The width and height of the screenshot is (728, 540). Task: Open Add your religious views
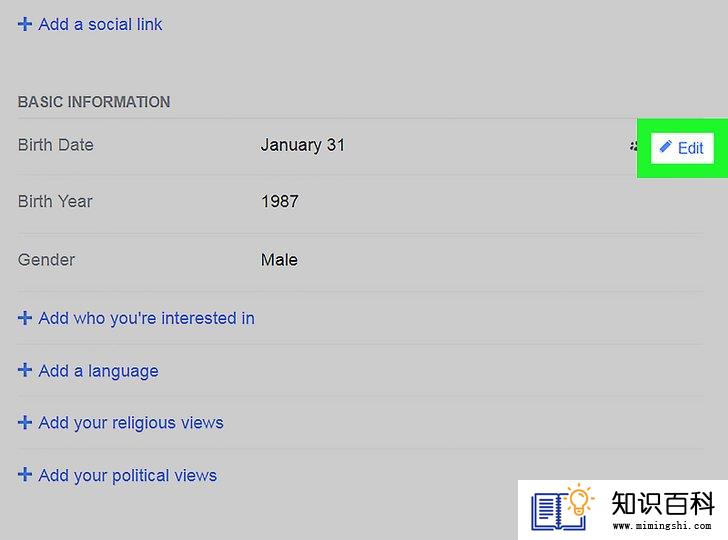[x=130, y=423]
